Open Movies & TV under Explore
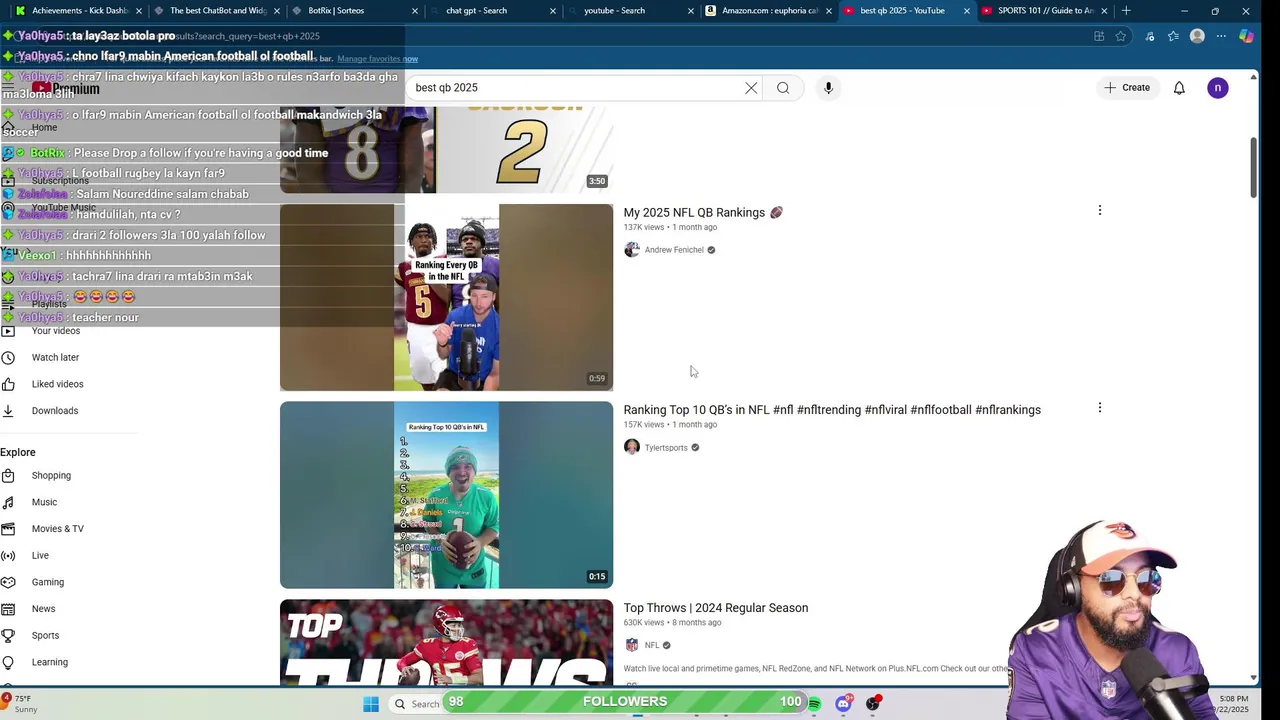The image size is (1280, 720). tap(57, 529)
